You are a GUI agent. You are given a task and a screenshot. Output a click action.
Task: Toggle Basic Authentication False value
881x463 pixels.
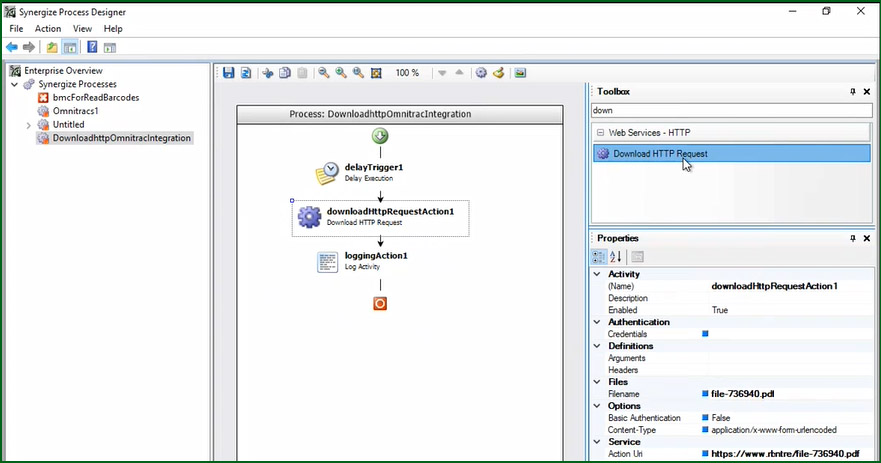[x=724, y=418]
